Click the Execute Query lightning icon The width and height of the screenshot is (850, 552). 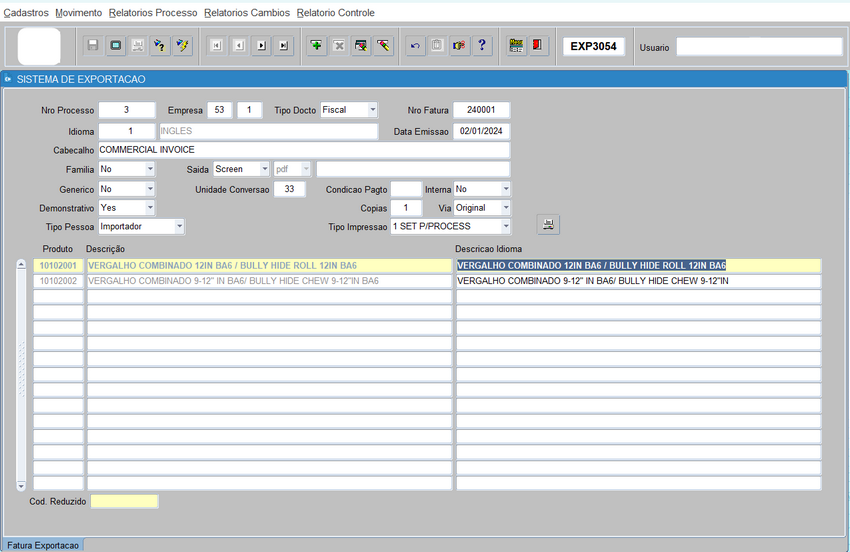(x=183, y=45)
